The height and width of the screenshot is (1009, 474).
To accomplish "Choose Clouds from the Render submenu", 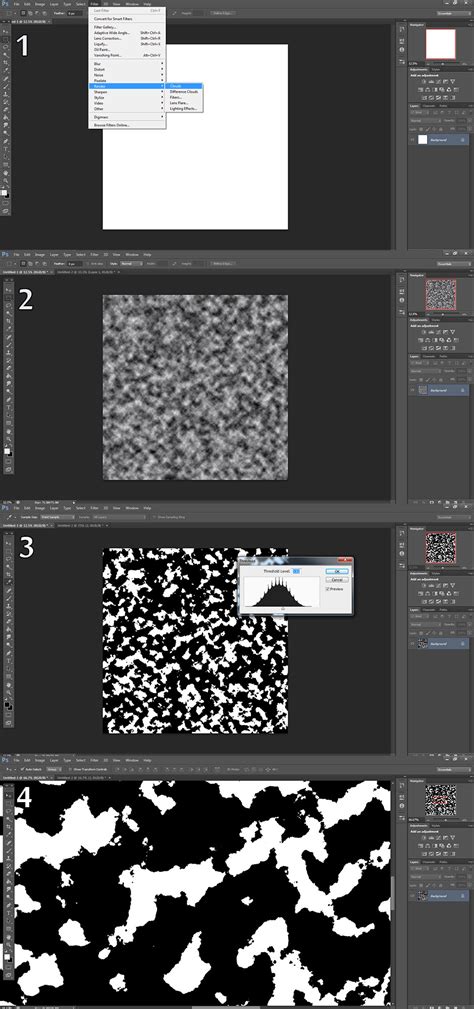I will click(x=184, y=86).
